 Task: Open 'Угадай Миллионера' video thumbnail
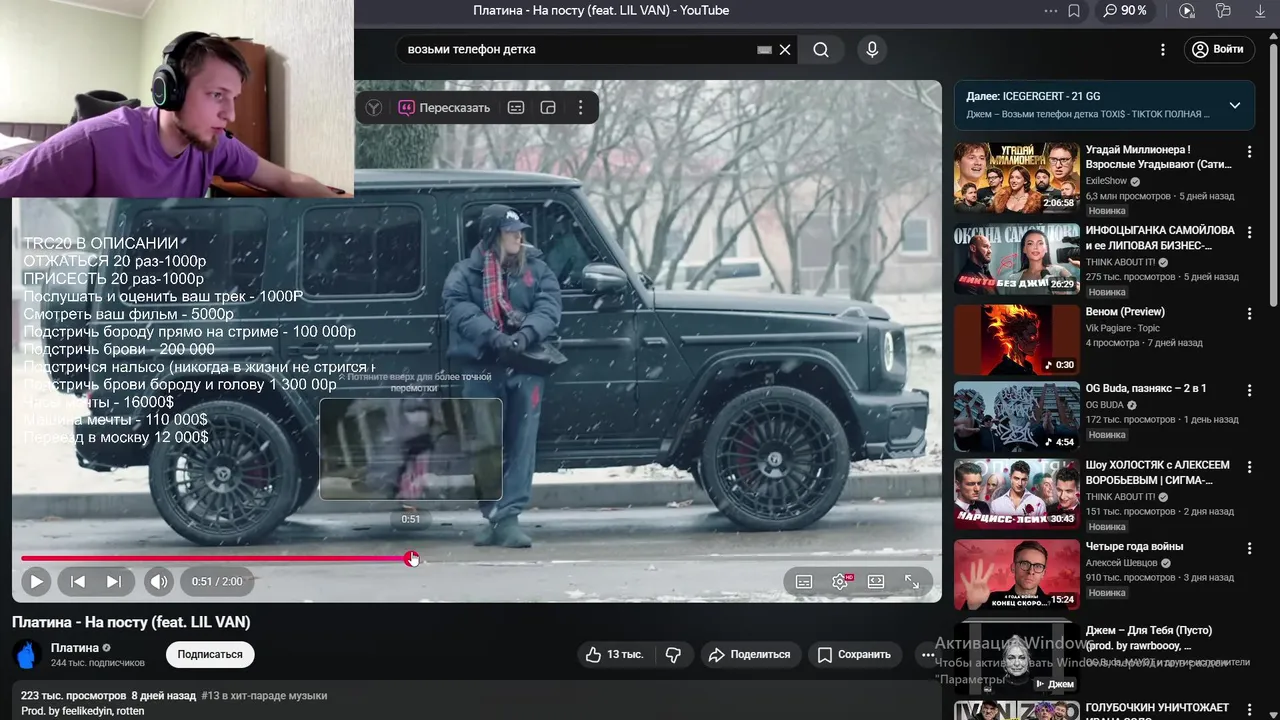[x=1016, y=177]
